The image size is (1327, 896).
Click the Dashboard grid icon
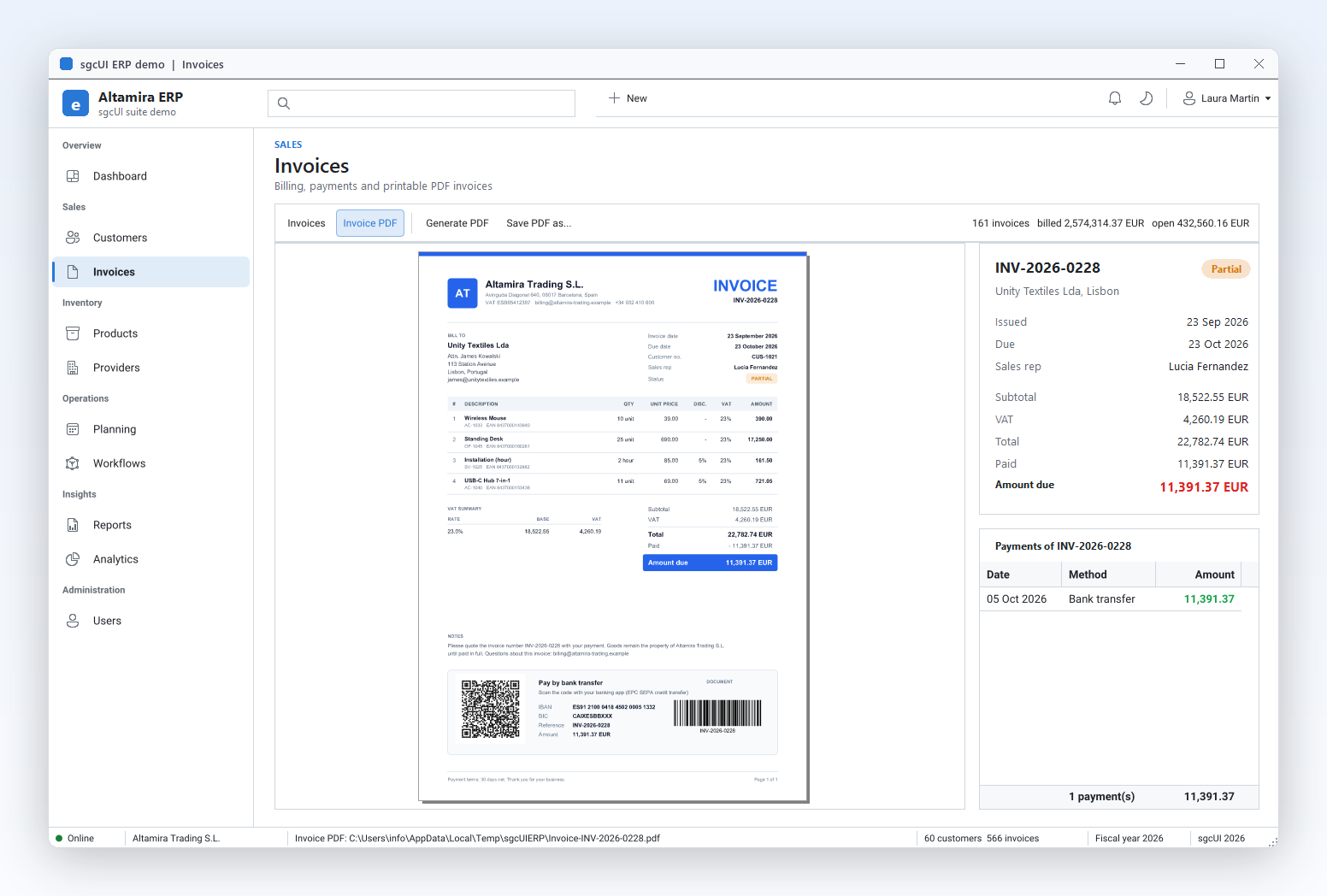click(x=73, y=176)
